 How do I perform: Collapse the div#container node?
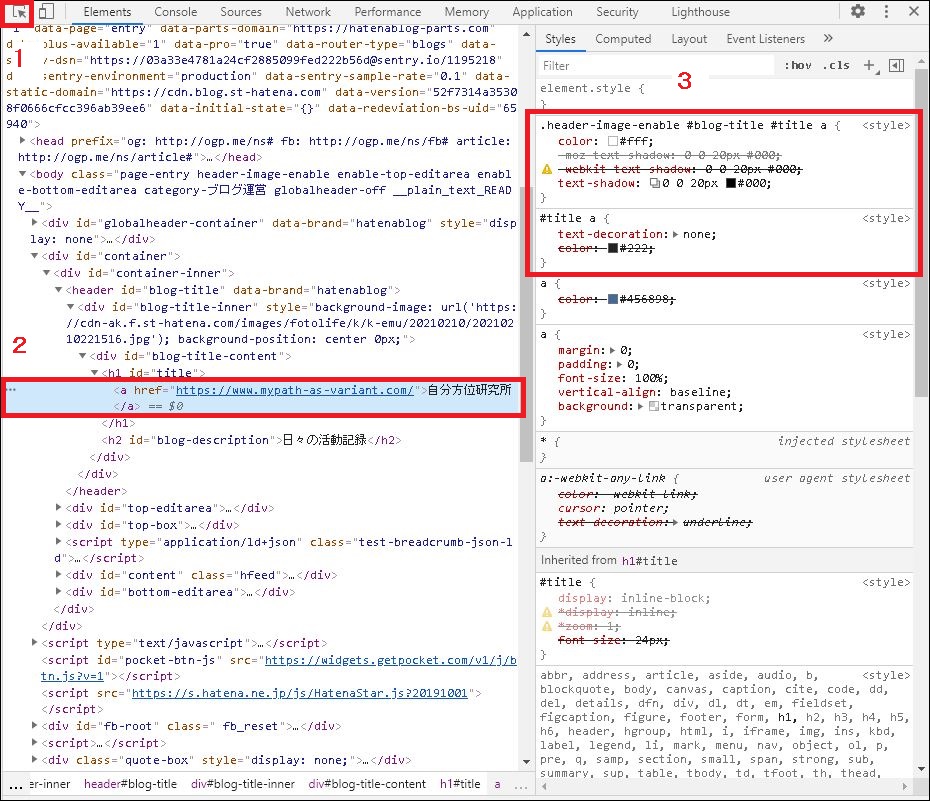click(x=34, y=256)
